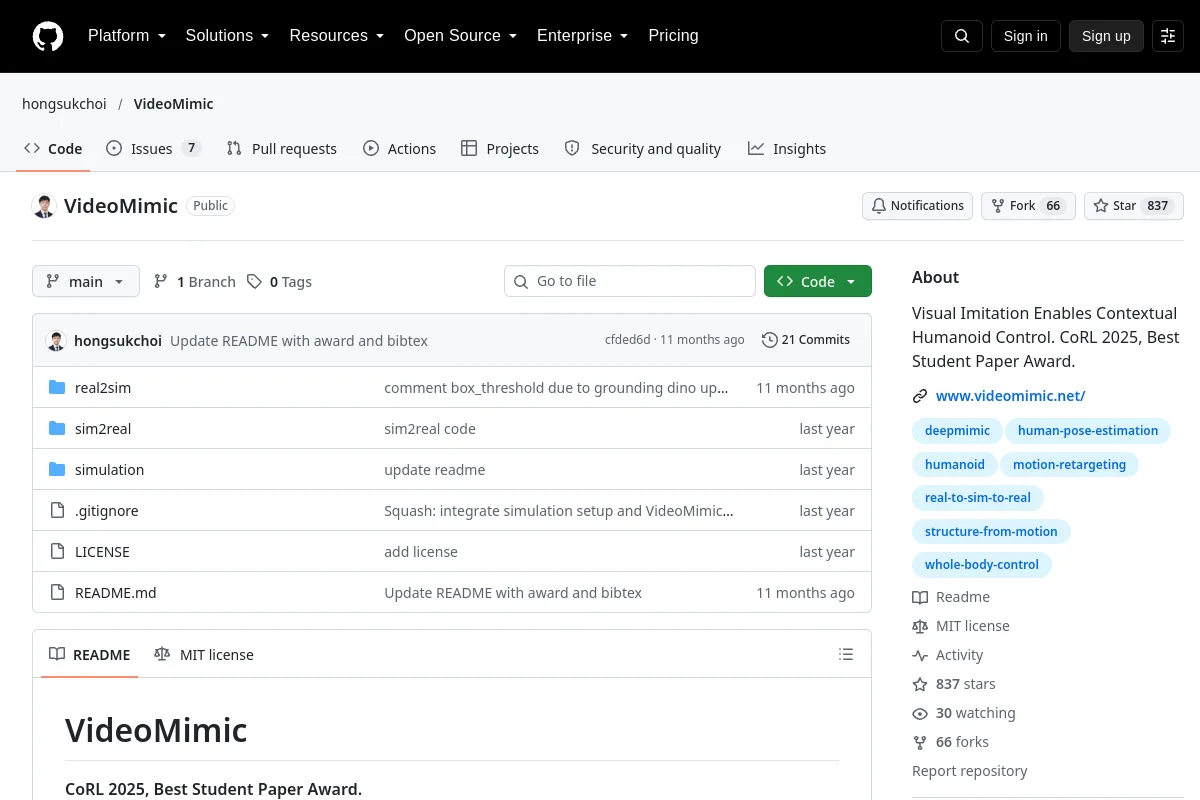Switch to the Insights tab

coord(787,149)
